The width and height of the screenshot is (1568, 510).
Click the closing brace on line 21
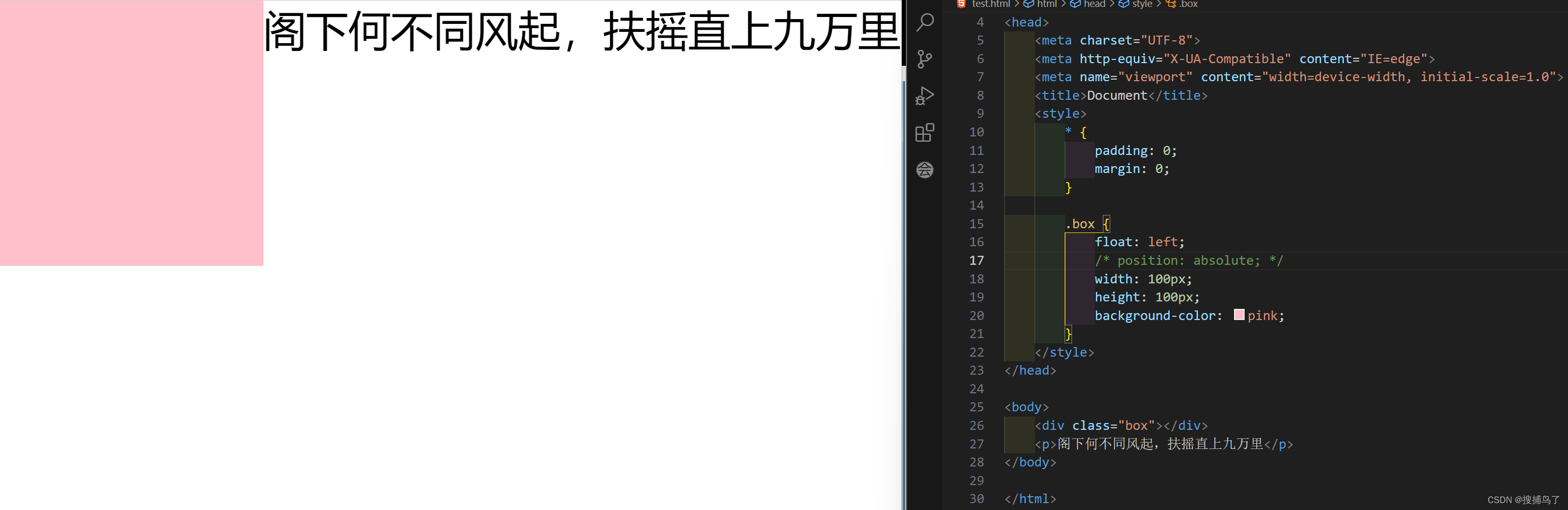tap(1068, 333)
